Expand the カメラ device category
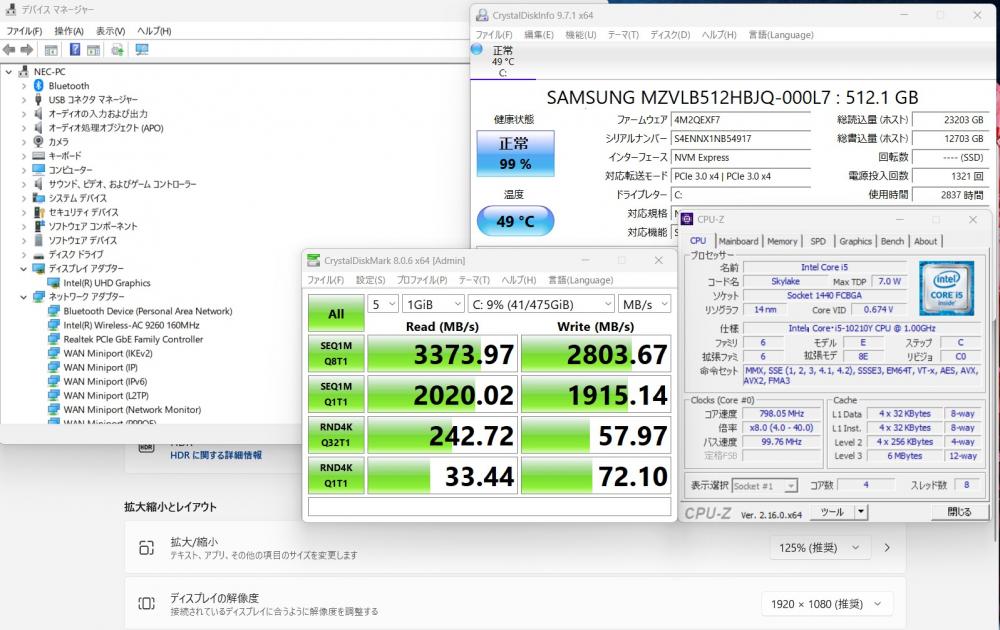 pos(24,142)
